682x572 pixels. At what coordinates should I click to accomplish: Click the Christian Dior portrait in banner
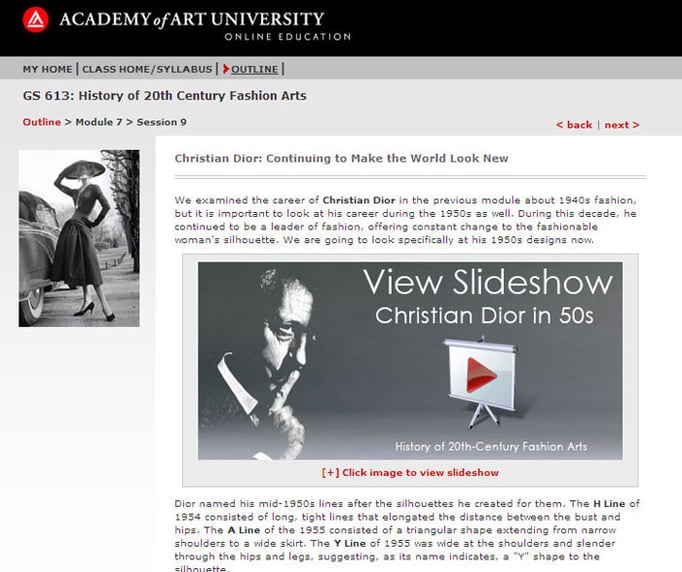(x=265, y=363)
